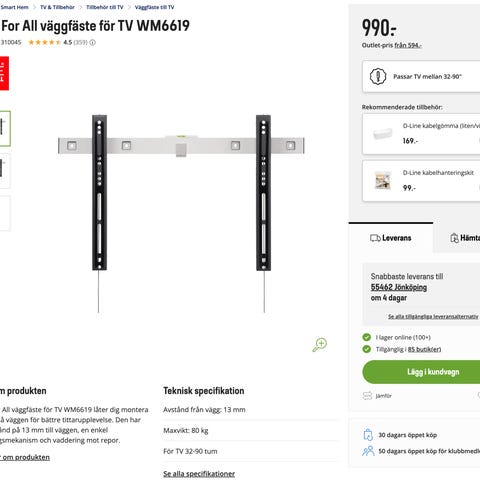Switch to the Hämta pickup tab
The width and height of the screenshot is (480, 480).
point(465,238)
